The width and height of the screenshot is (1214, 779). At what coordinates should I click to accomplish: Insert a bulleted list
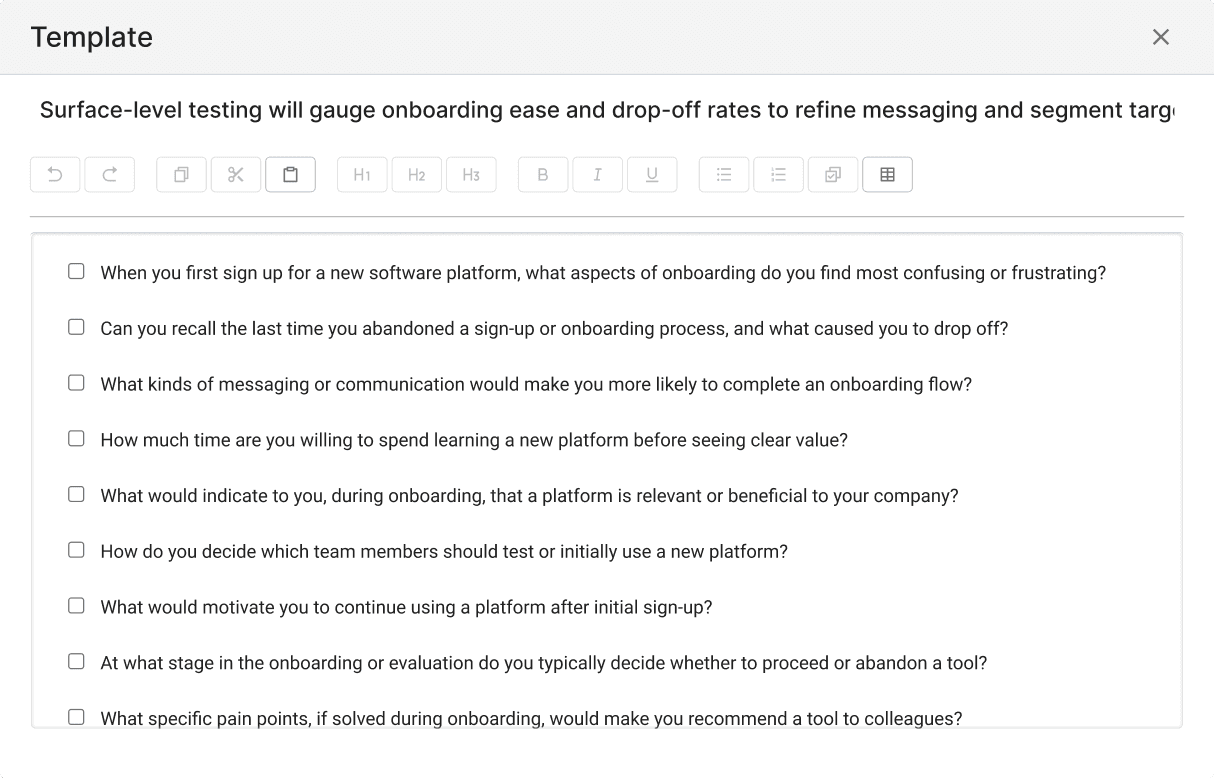(x=724, y=175)
